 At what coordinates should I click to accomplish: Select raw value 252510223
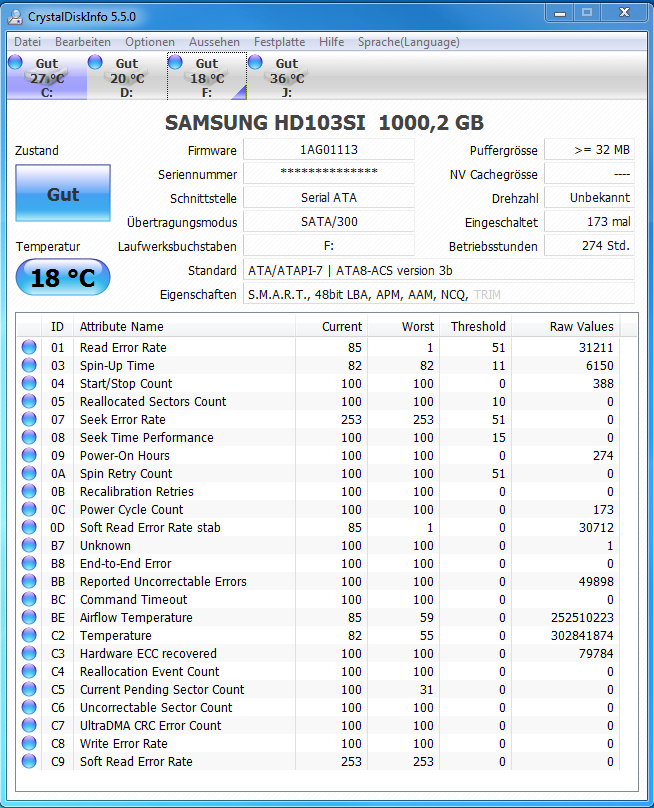tap(582, 617)
